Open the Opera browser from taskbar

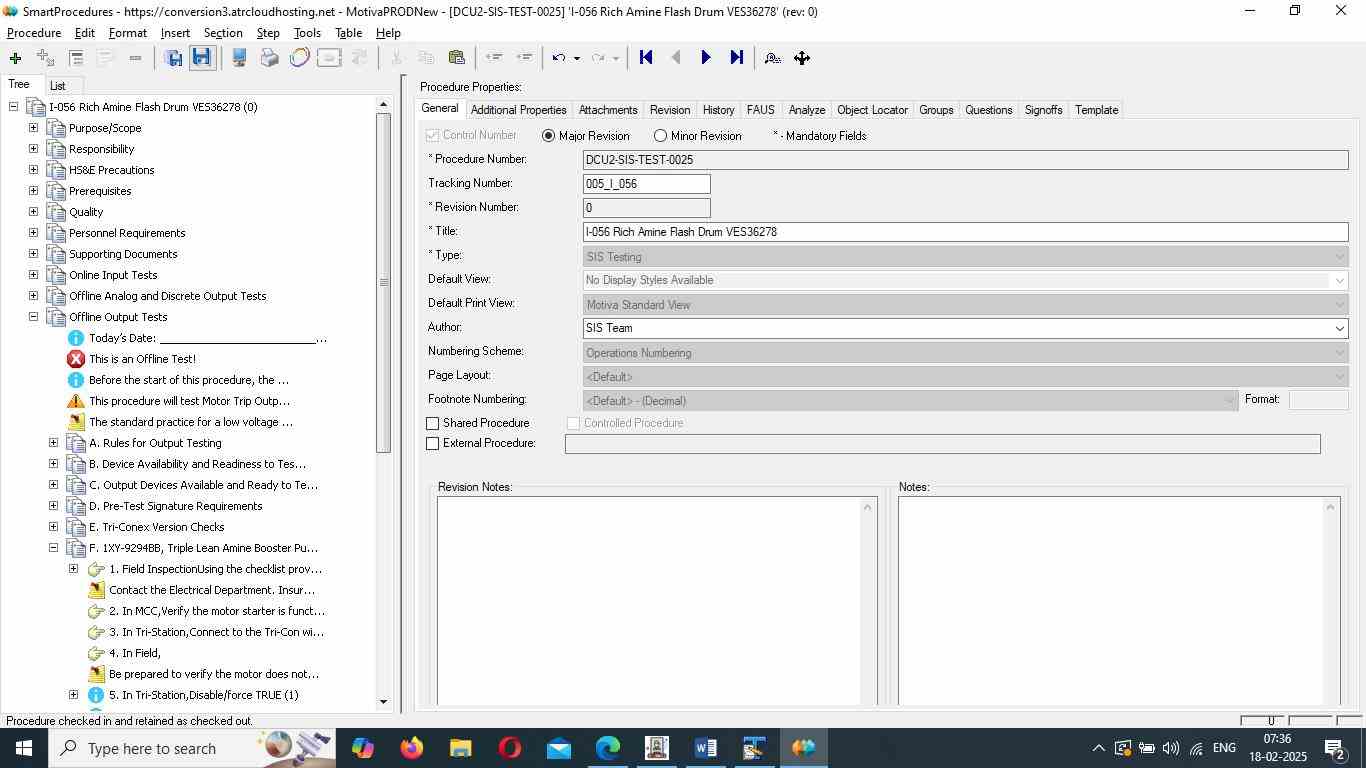coord(509,748)
